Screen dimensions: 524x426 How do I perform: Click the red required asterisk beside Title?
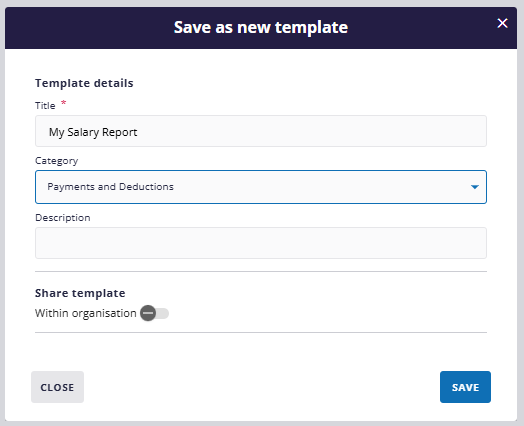coord(63,103)
